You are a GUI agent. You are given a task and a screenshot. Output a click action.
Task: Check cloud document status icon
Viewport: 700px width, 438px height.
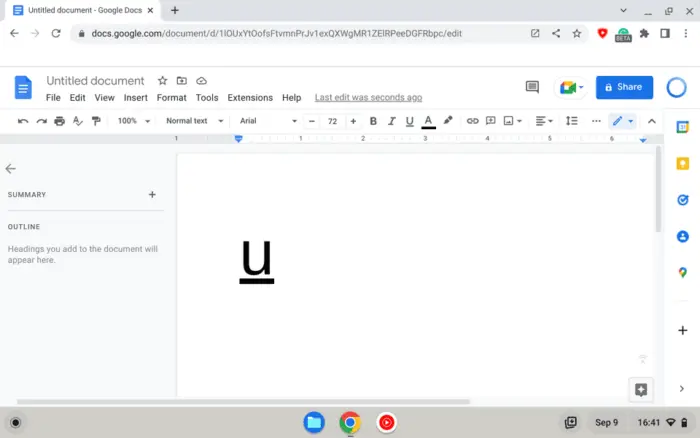[x=201, y=81]
